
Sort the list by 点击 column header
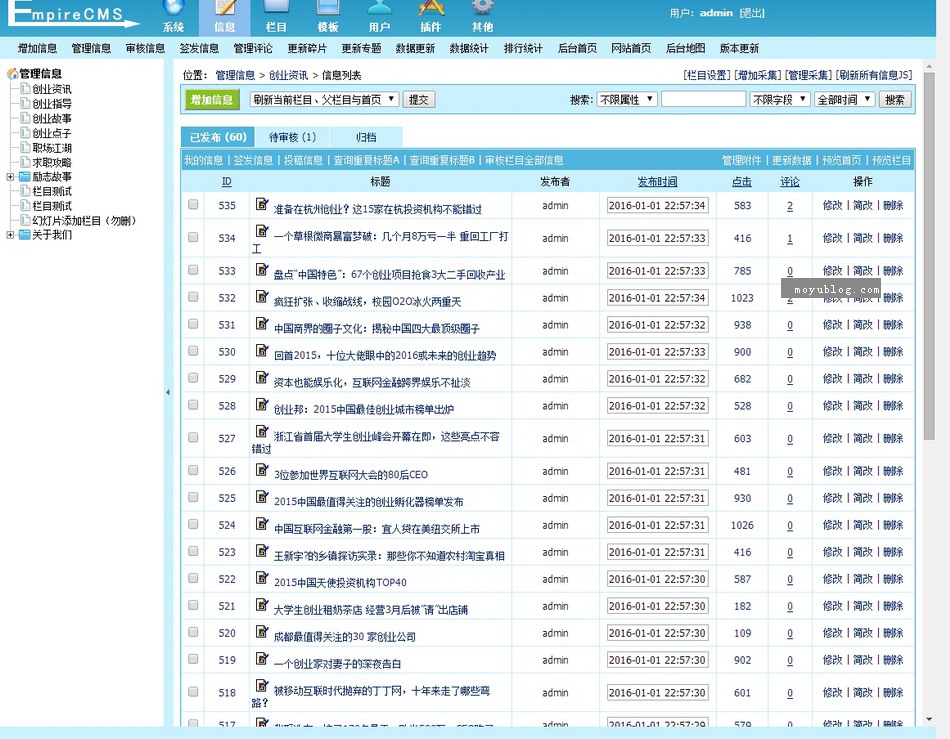pyautogui.click(x=742, y=181)
